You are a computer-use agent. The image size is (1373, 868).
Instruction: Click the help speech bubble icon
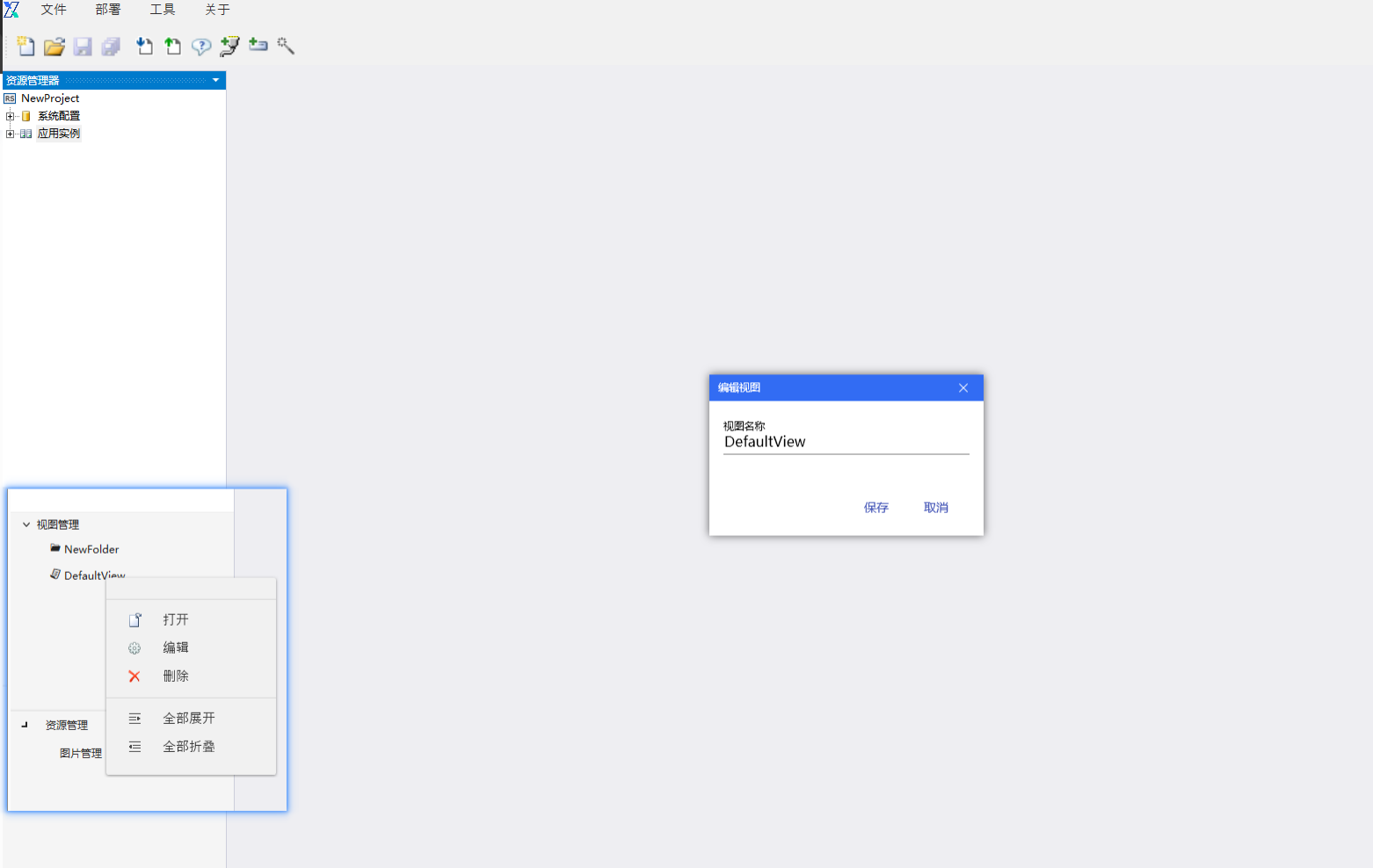coord(201,46)
